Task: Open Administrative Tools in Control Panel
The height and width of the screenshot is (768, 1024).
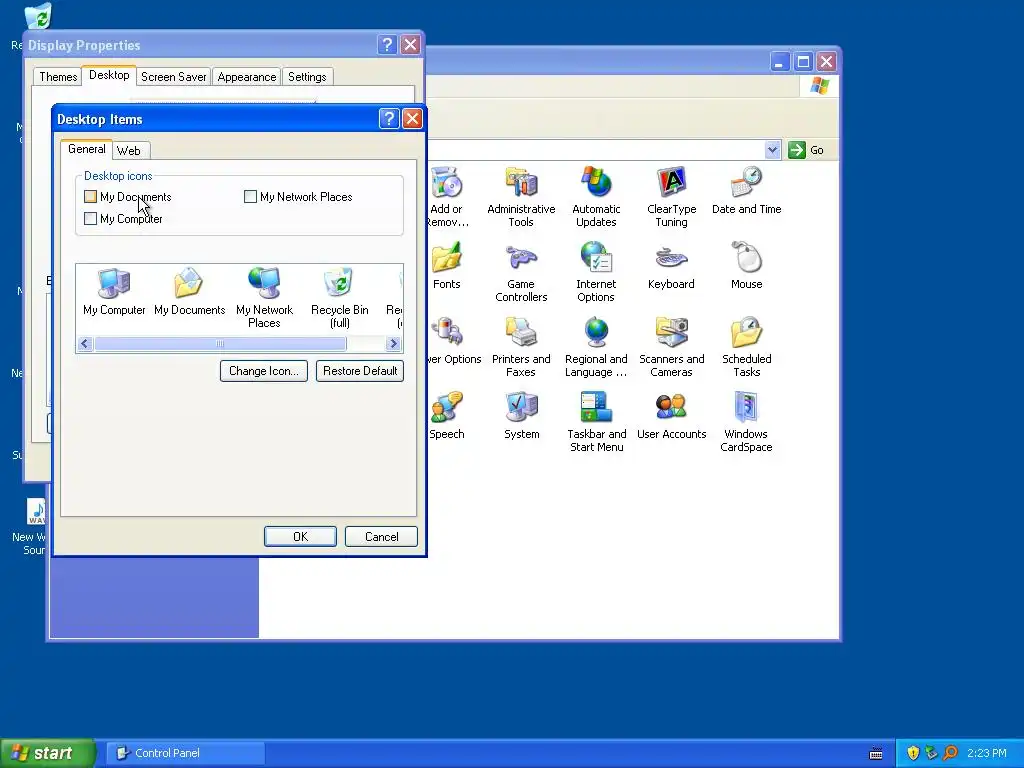Action: coord(521,196)
